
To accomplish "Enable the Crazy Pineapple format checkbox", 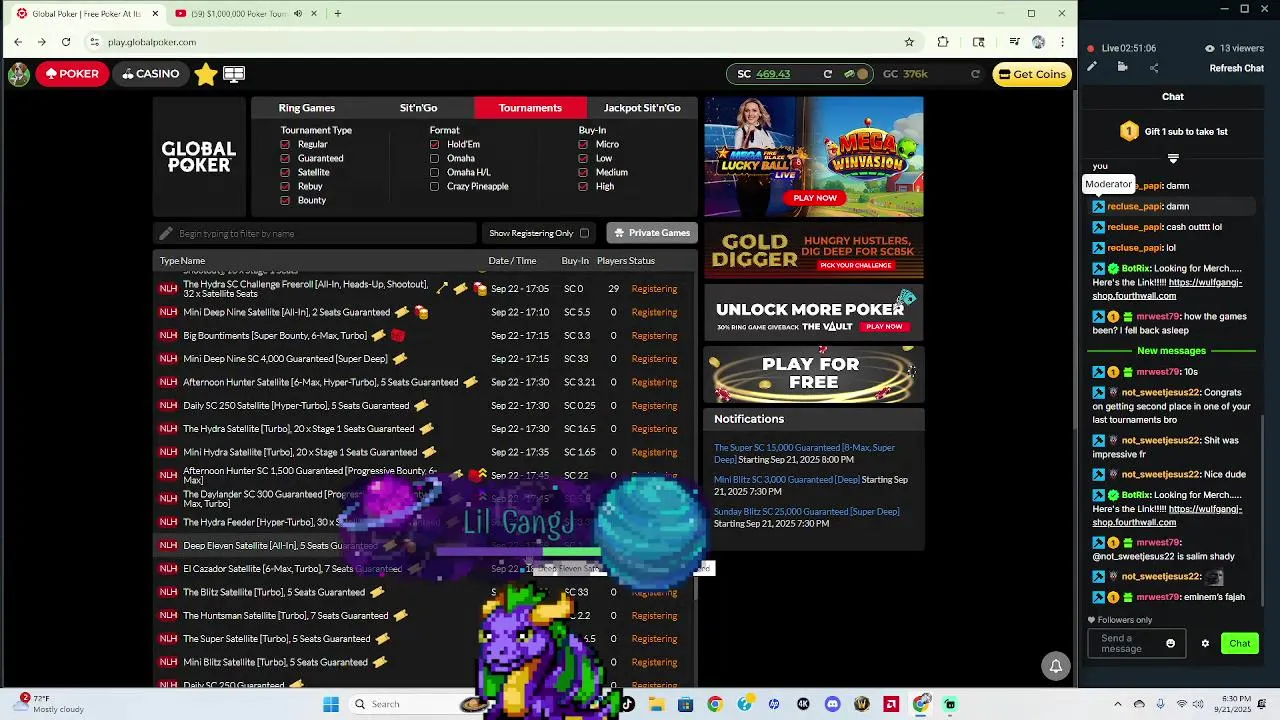I will point(434,186).
